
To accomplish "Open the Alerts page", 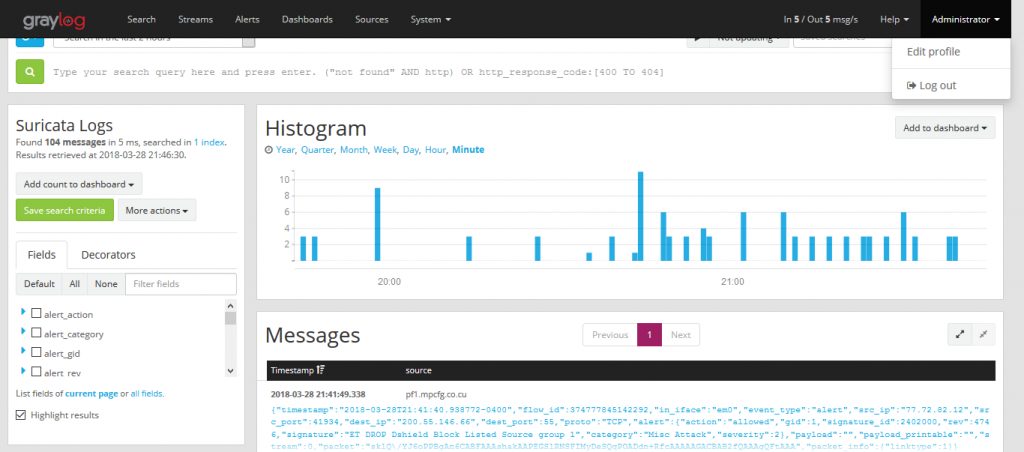I will (x=247, y=20).
